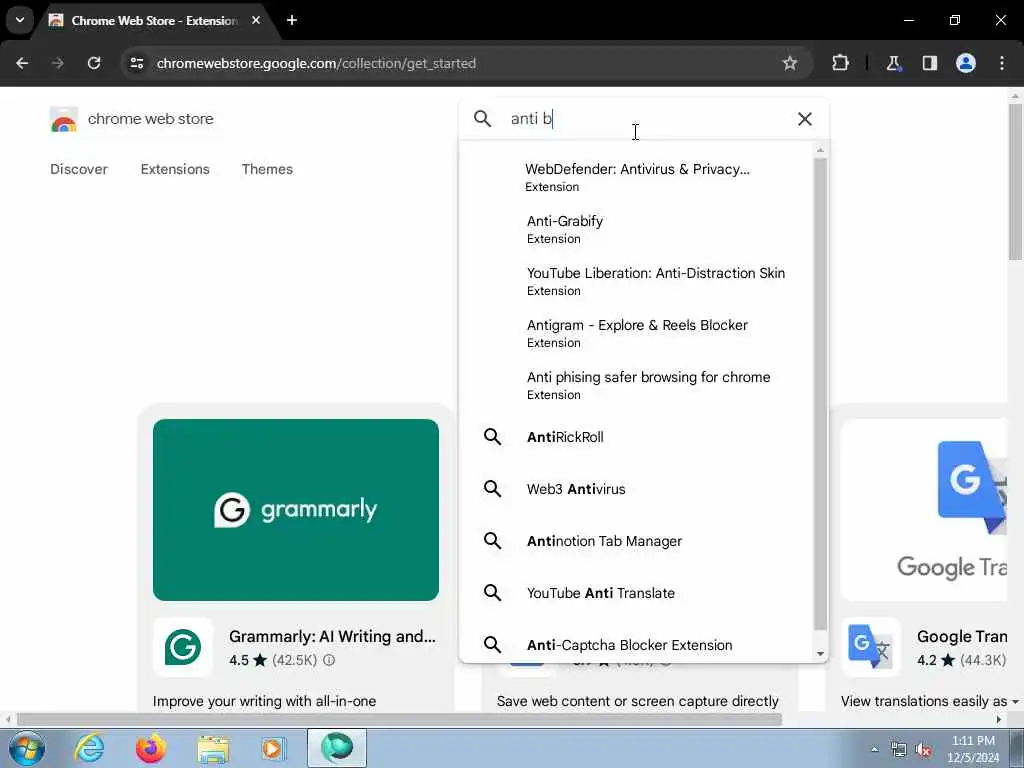Click the 'anti b' search field

tap(643, 119)
